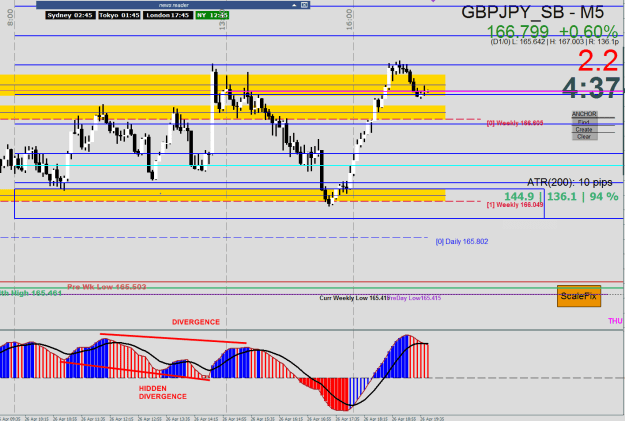
Task: Click the ATR(200): 10 pips label
Action: click(570, 182)
